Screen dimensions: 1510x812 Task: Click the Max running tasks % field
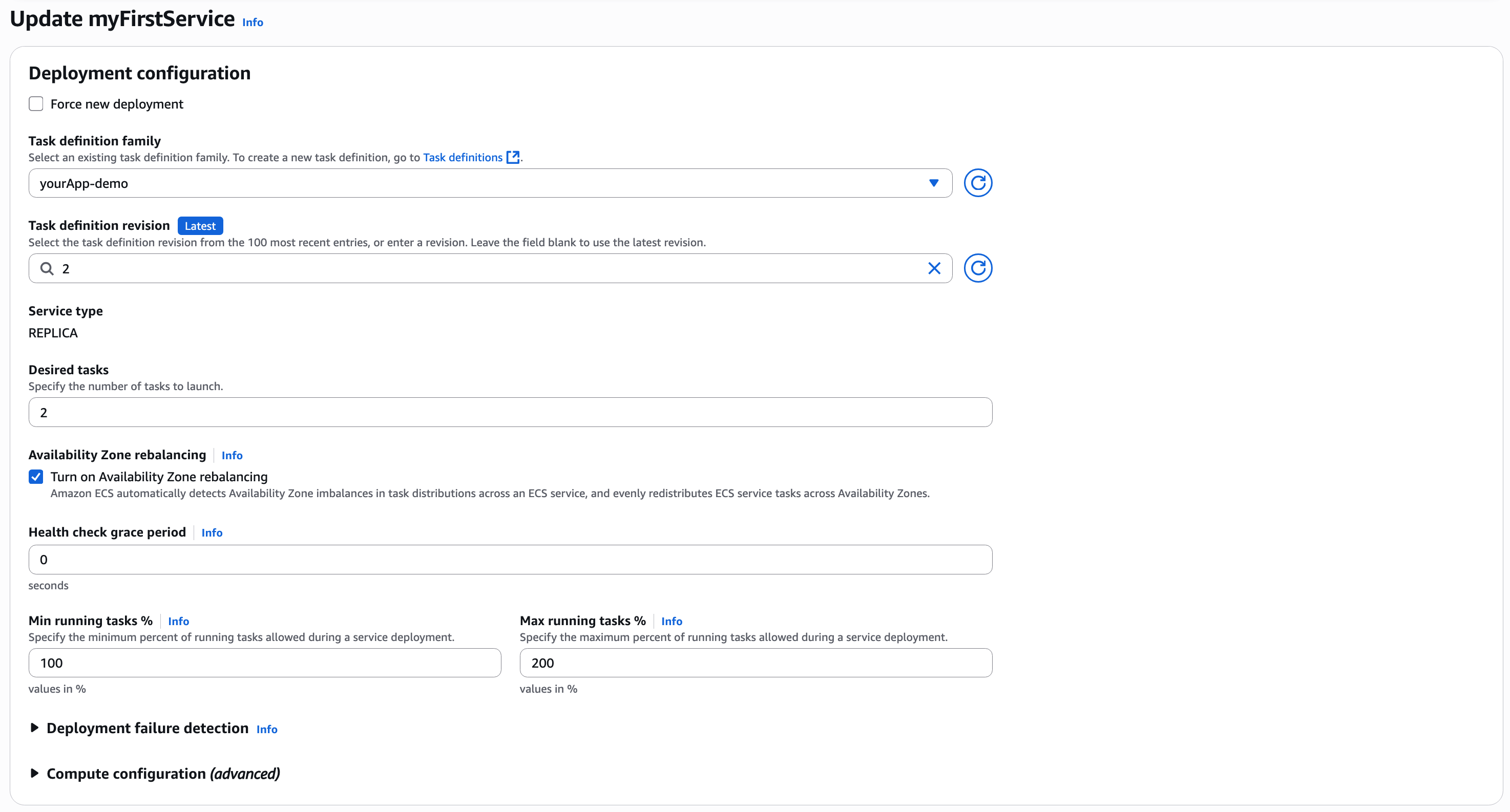pos(756,663)
